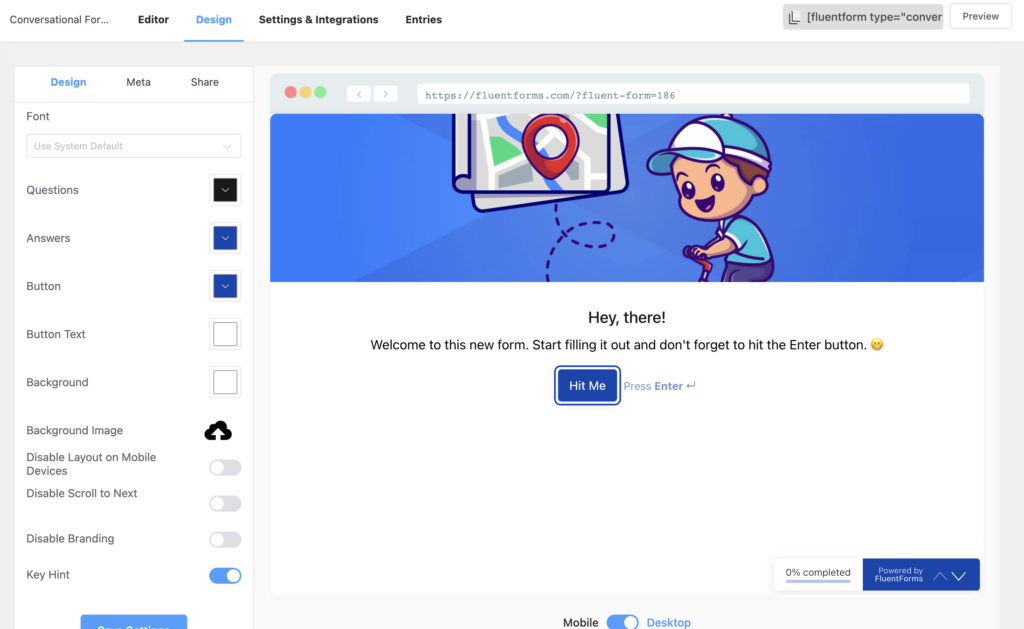1024x629 pixels.
Task: Click the green dot in the preview window mockup
Action: 320,91
